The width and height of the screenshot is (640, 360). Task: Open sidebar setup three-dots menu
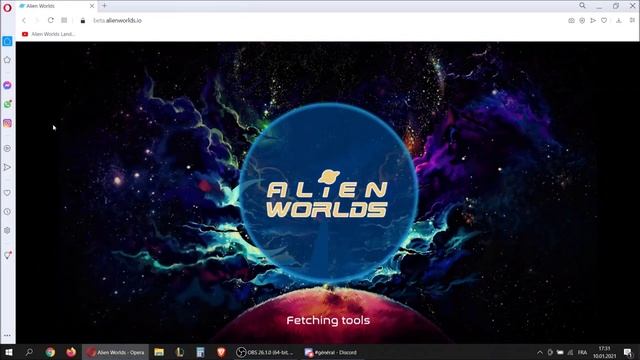pyautogui.click(x=7, y=336)
